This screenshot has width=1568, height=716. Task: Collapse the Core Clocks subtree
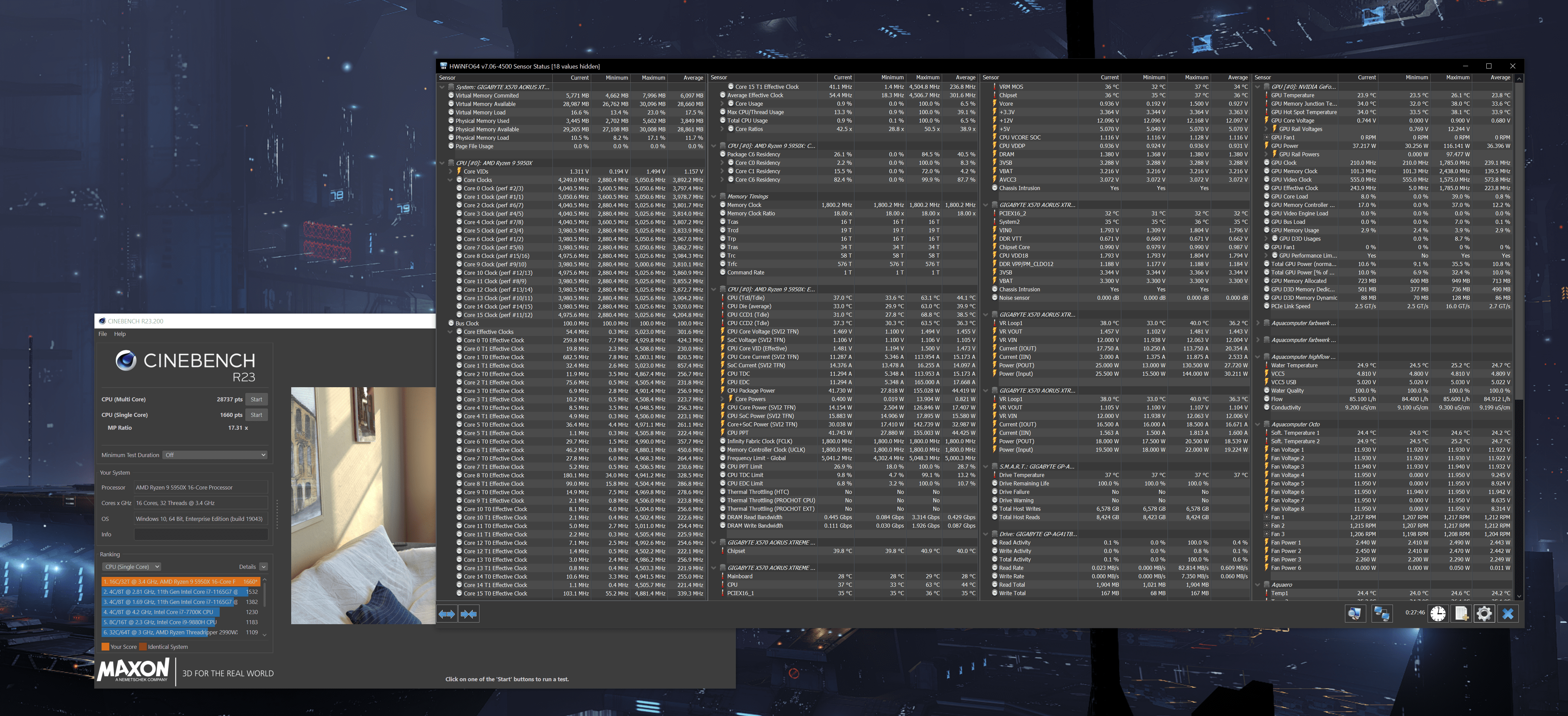click(x=450, y=180)
